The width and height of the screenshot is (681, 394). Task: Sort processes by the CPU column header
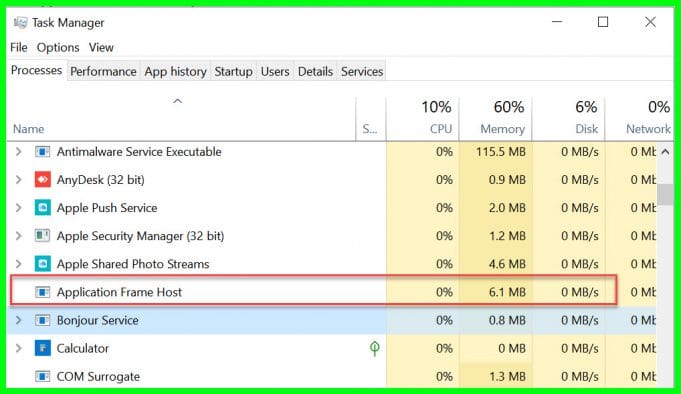click(422, 118)
